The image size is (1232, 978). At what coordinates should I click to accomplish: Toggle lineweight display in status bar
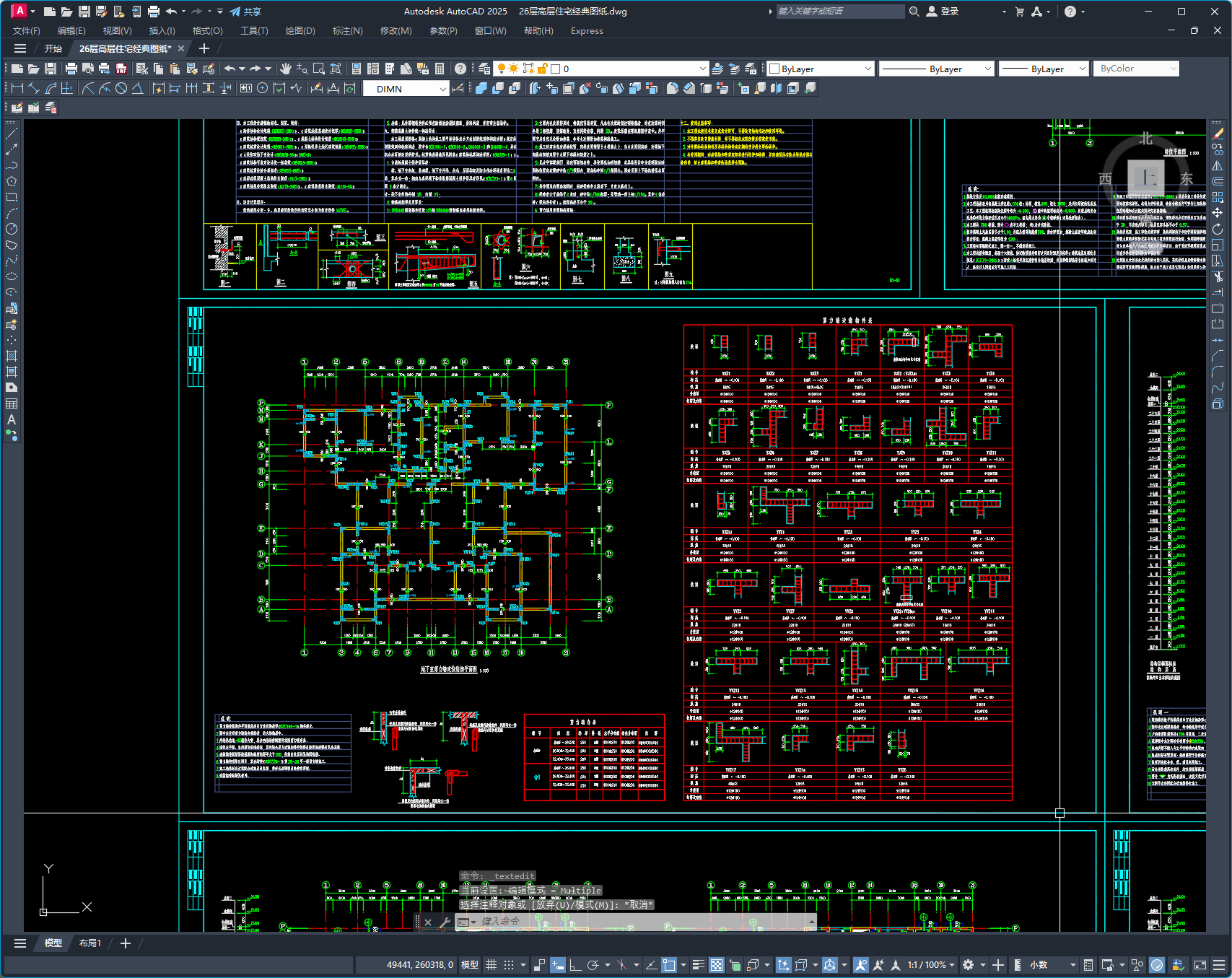pyautogui.click(x=698, y=965)
